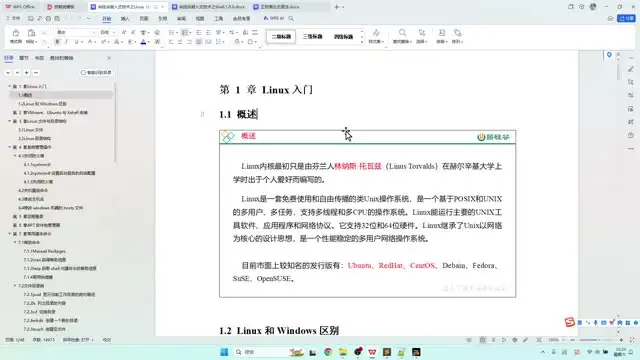This screenshot has width=640, height=360.
Task: Click the 排版 layout icon in ribbon
Action: pyautogui.click(x=442, y=33)
